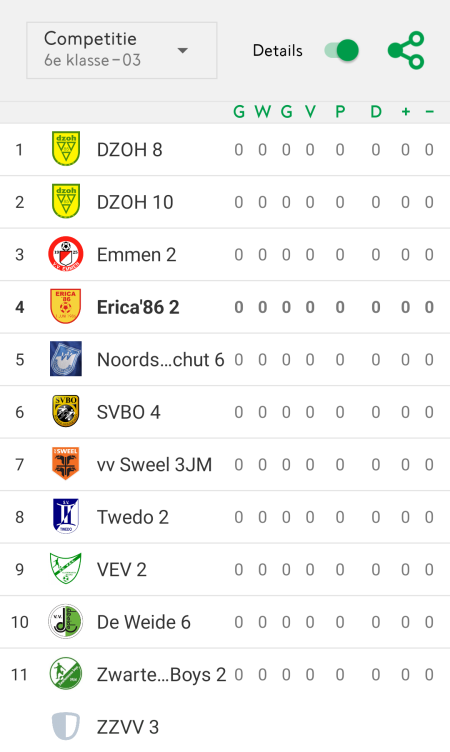Click the orange vv Sweel logo
The image size is (450, 752).
pos(66,463)
